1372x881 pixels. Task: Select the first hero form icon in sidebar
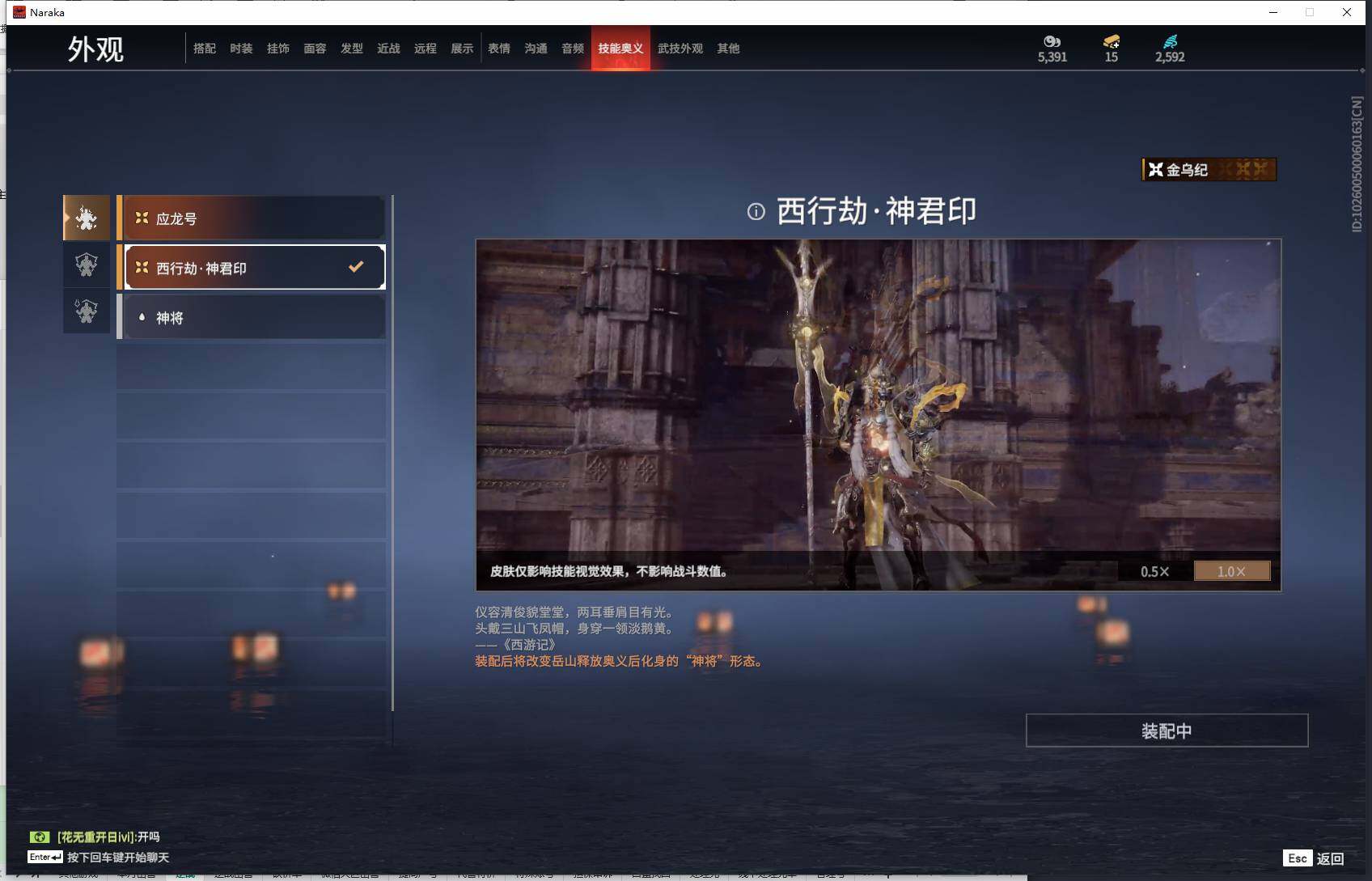tap(87, 218)
